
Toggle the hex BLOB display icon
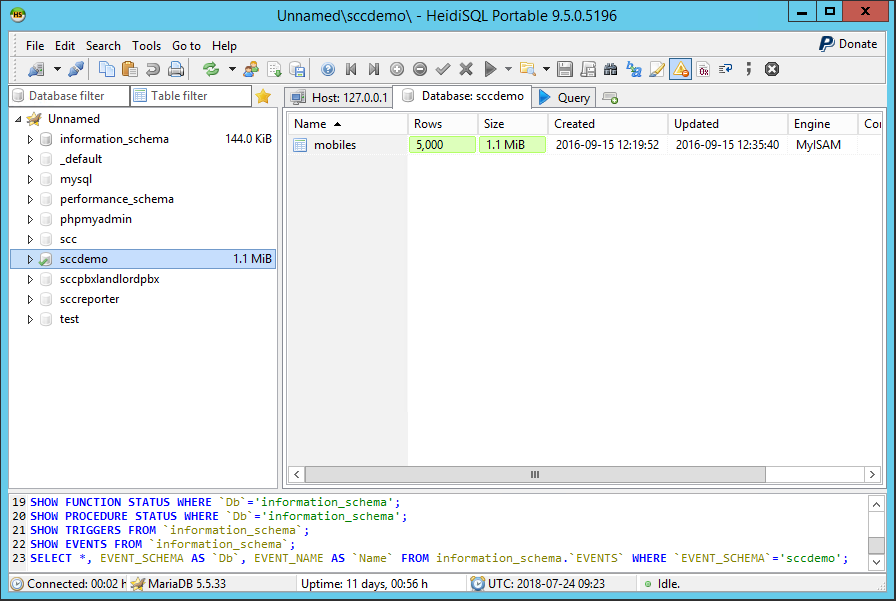click(703, 70)
